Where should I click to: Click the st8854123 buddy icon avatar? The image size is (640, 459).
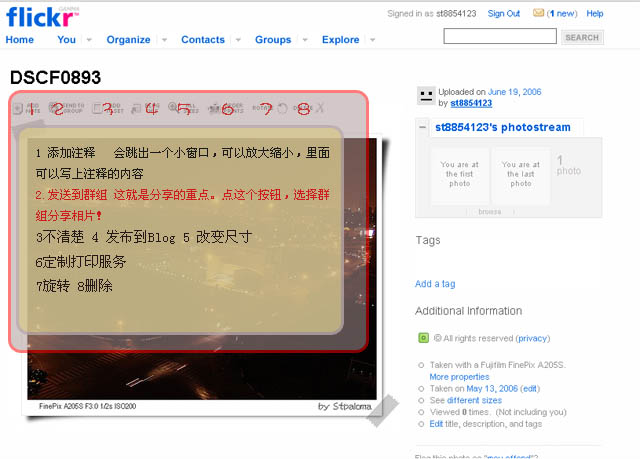point(426,96)
